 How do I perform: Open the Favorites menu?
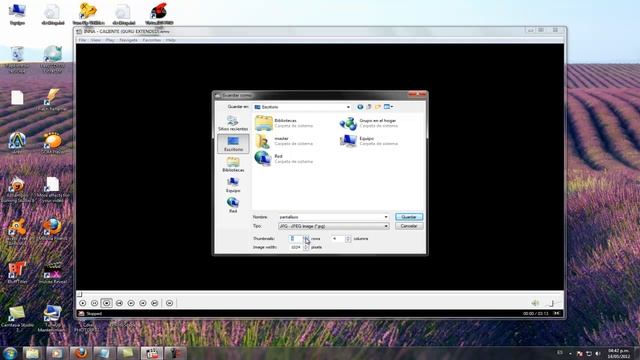(x=151, y=40)
